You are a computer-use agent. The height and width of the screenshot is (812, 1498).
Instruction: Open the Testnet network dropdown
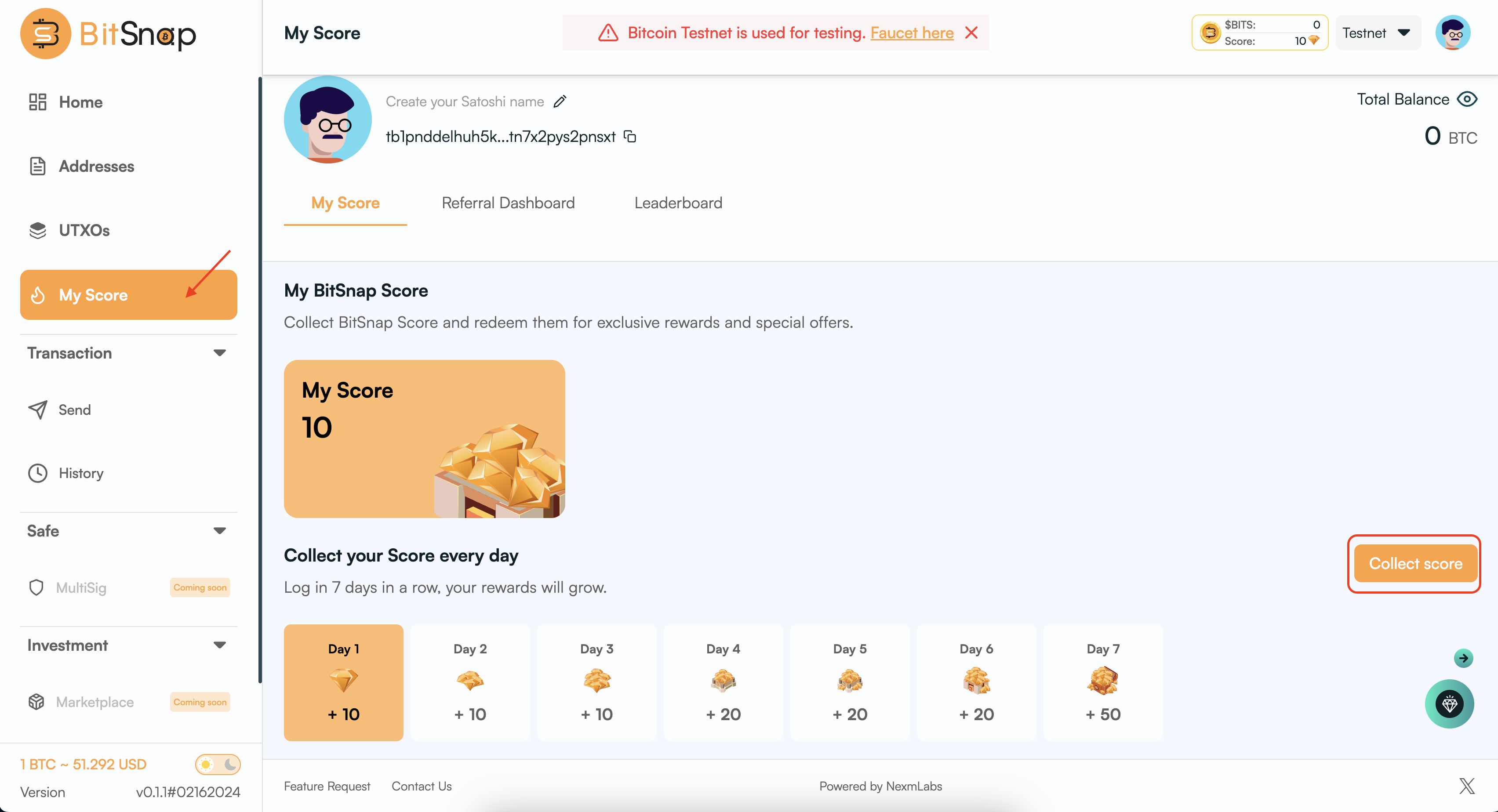pyautogui.click(x=1376, y=33)
